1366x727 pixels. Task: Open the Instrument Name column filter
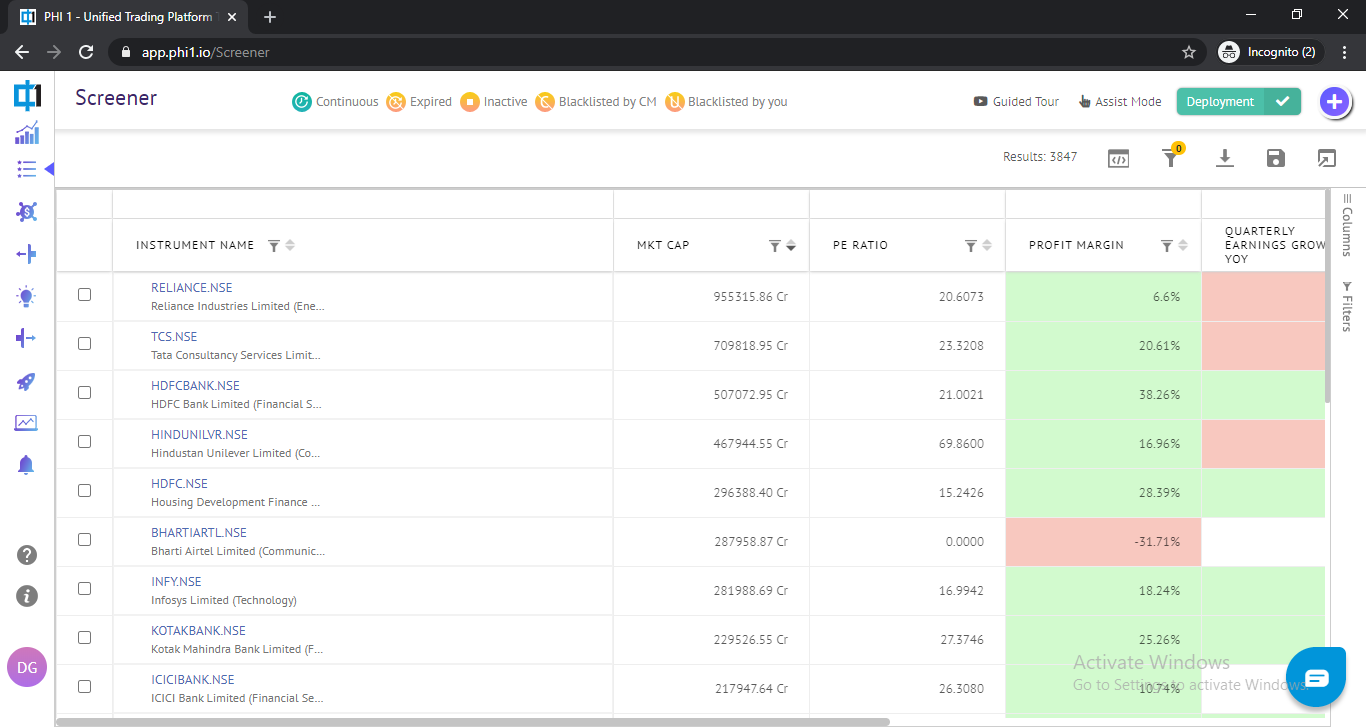click(x=274, y=246)
